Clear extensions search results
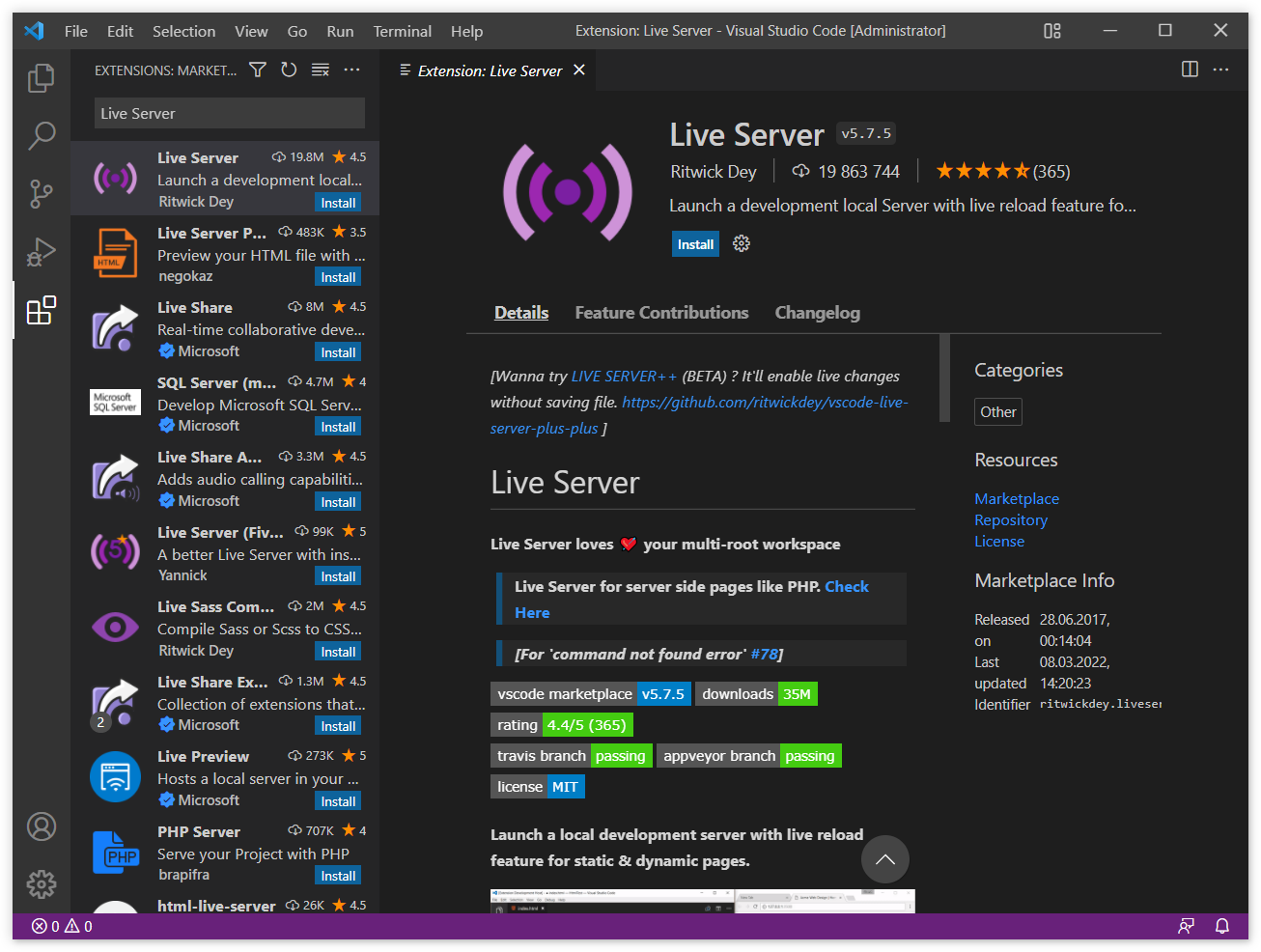The image size is (1261, 952). tap(321, 70)
